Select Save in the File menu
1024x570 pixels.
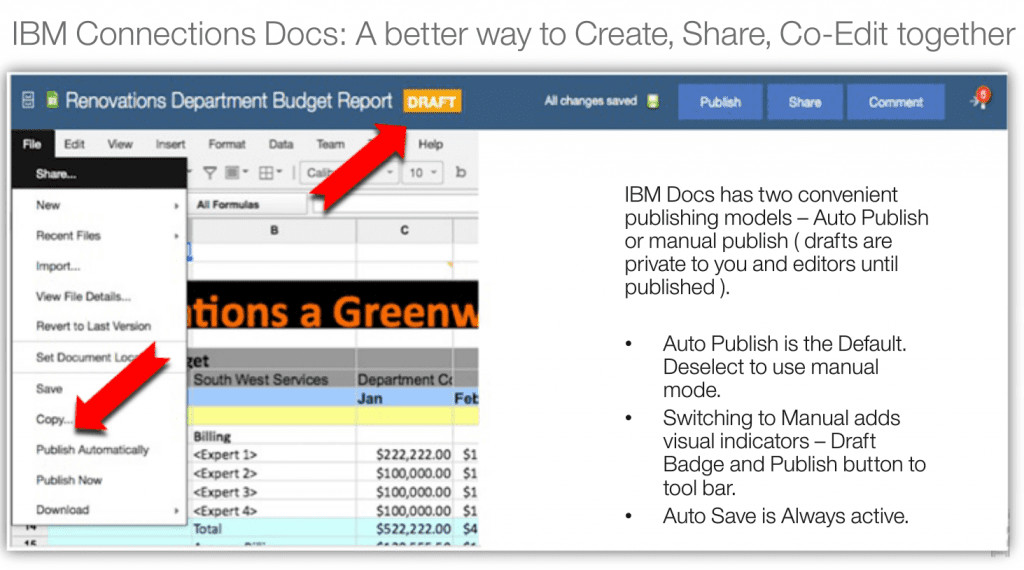[99, 388]
